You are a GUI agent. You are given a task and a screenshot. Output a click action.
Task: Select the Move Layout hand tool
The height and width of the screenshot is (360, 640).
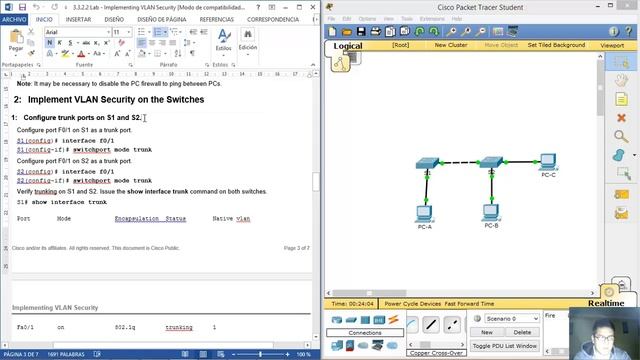coord(621,80)
